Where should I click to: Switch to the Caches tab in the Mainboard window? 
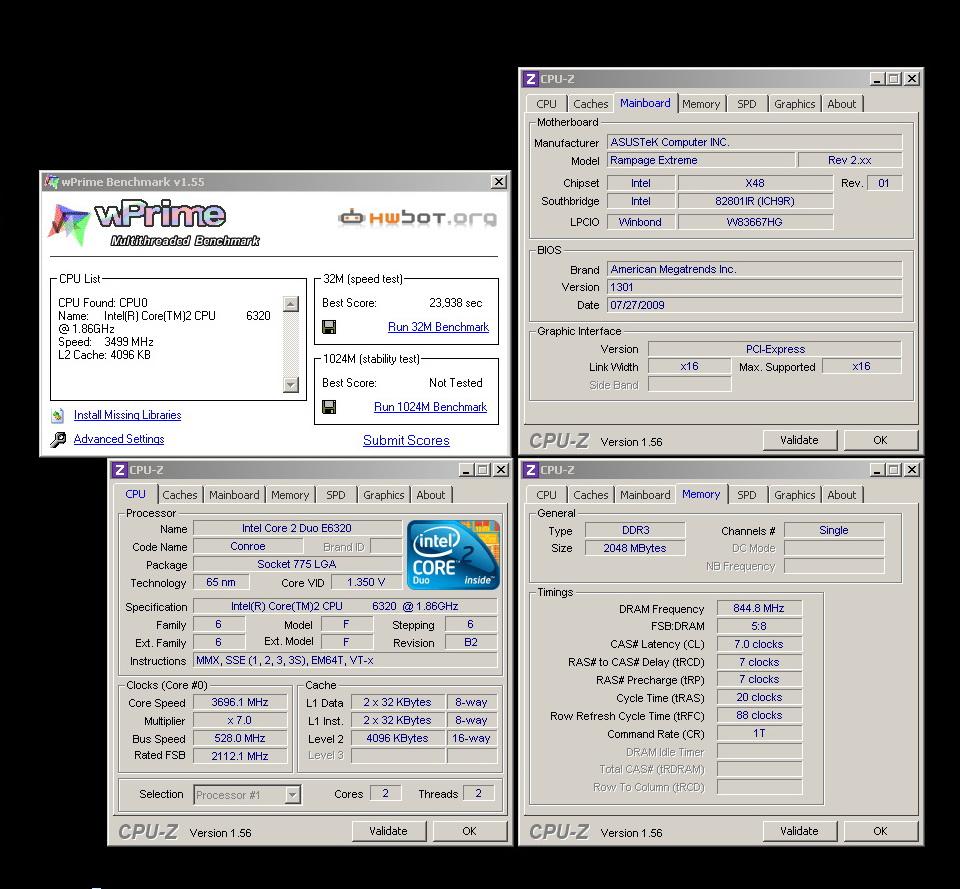[590, 104]
